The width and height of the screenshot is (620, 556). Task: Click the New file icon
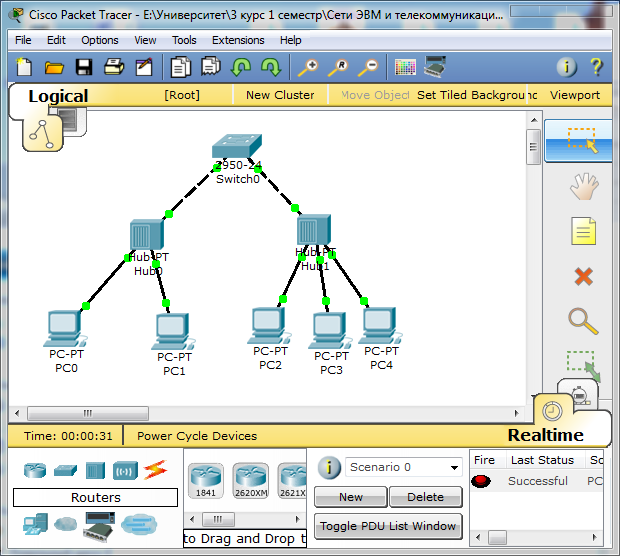(x=24, y=66)
